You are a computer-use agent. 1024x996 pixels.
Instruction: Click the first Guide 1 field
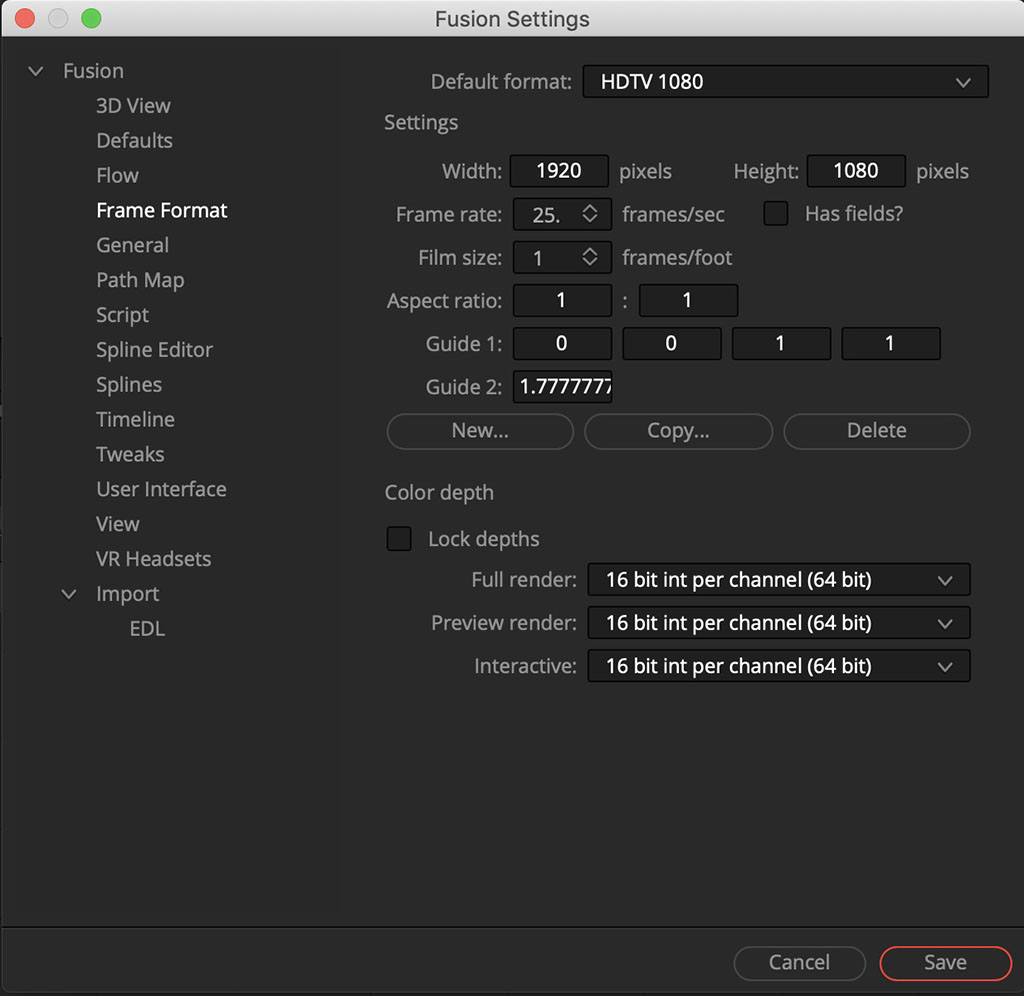pyautogui.click(x=562, y=344)
